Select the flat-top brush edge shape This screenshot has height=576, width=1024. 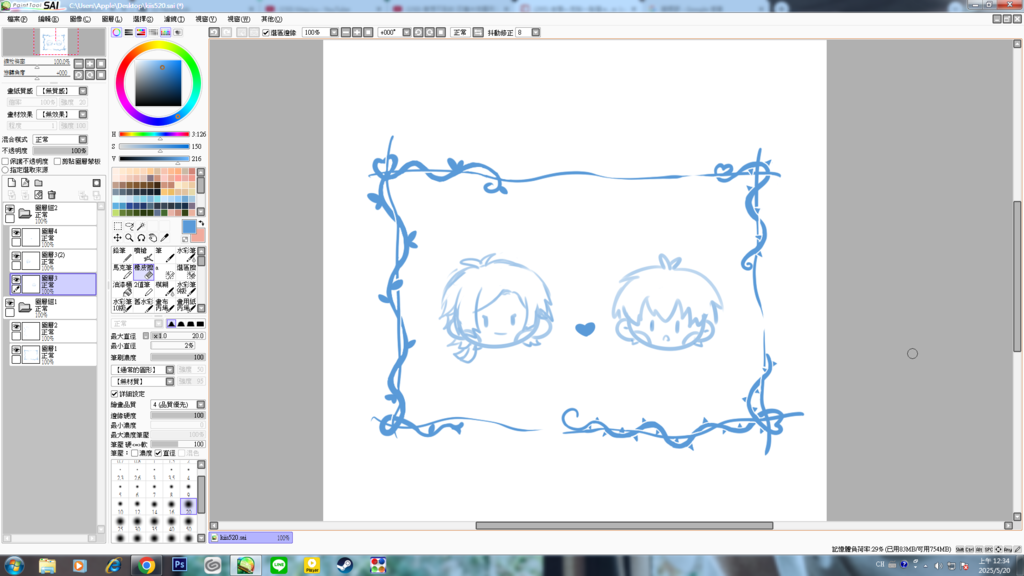[x=200, y=324]
